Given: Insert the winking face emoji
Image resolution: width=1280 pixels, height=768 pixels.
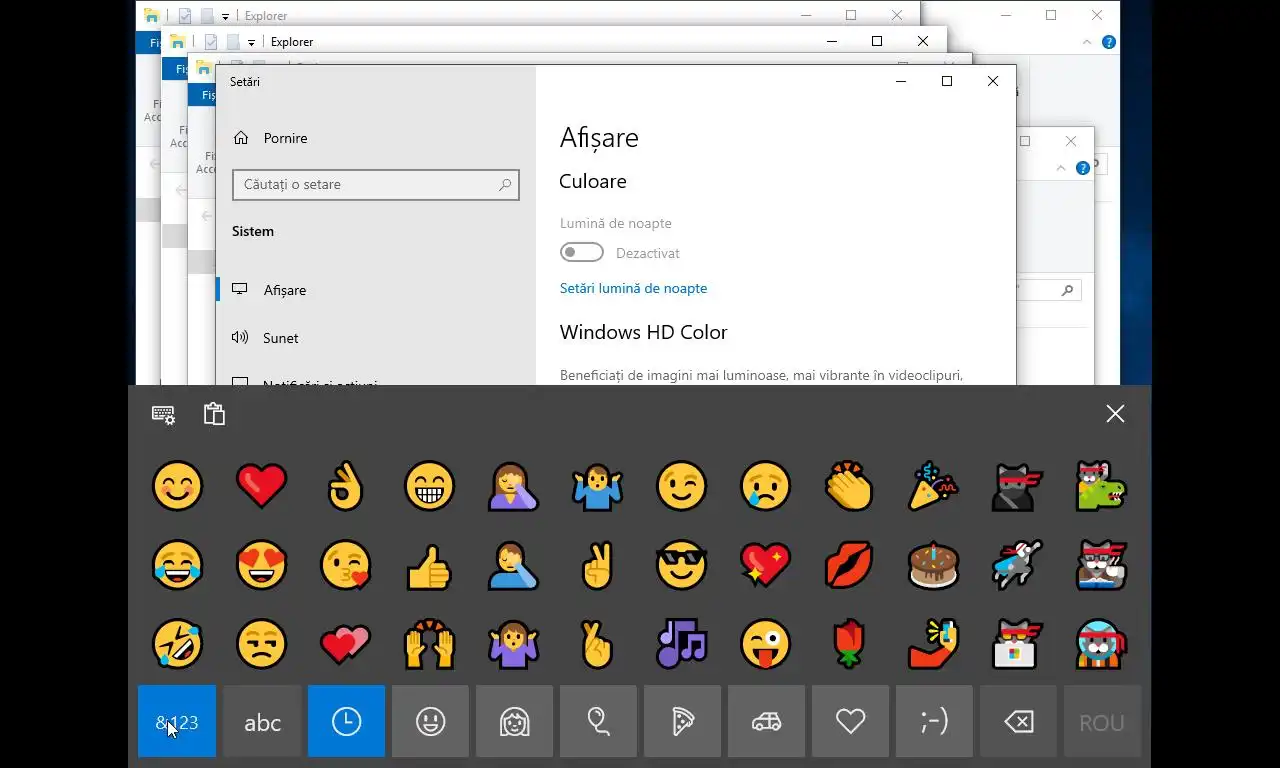Looking at the screenshot, I should point(681,487).
